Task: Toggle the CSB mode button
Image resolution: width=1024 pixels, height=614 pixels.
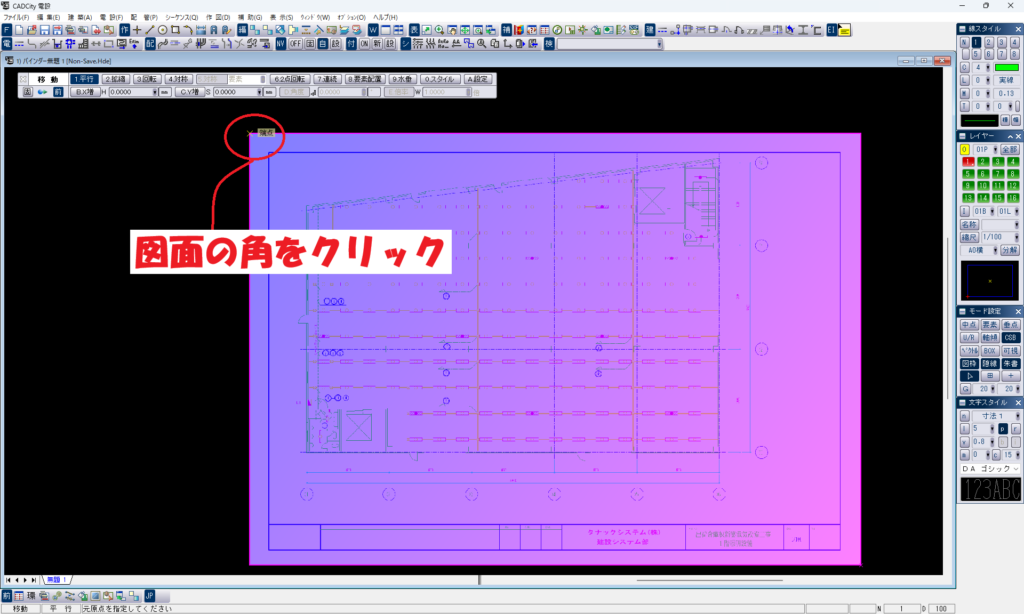Action: [x=1010, y=338]
